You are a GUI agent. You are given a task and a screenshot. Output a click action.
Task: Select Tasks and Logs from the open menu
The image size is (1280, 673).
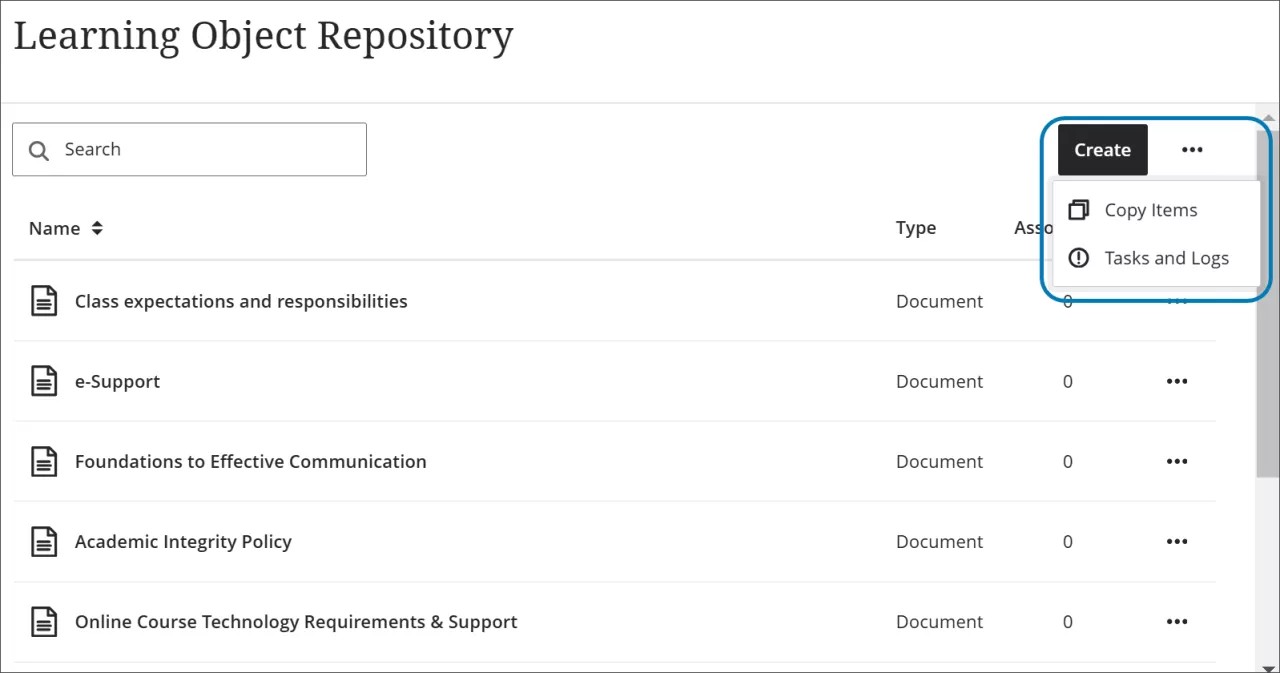pos(1166,257)
